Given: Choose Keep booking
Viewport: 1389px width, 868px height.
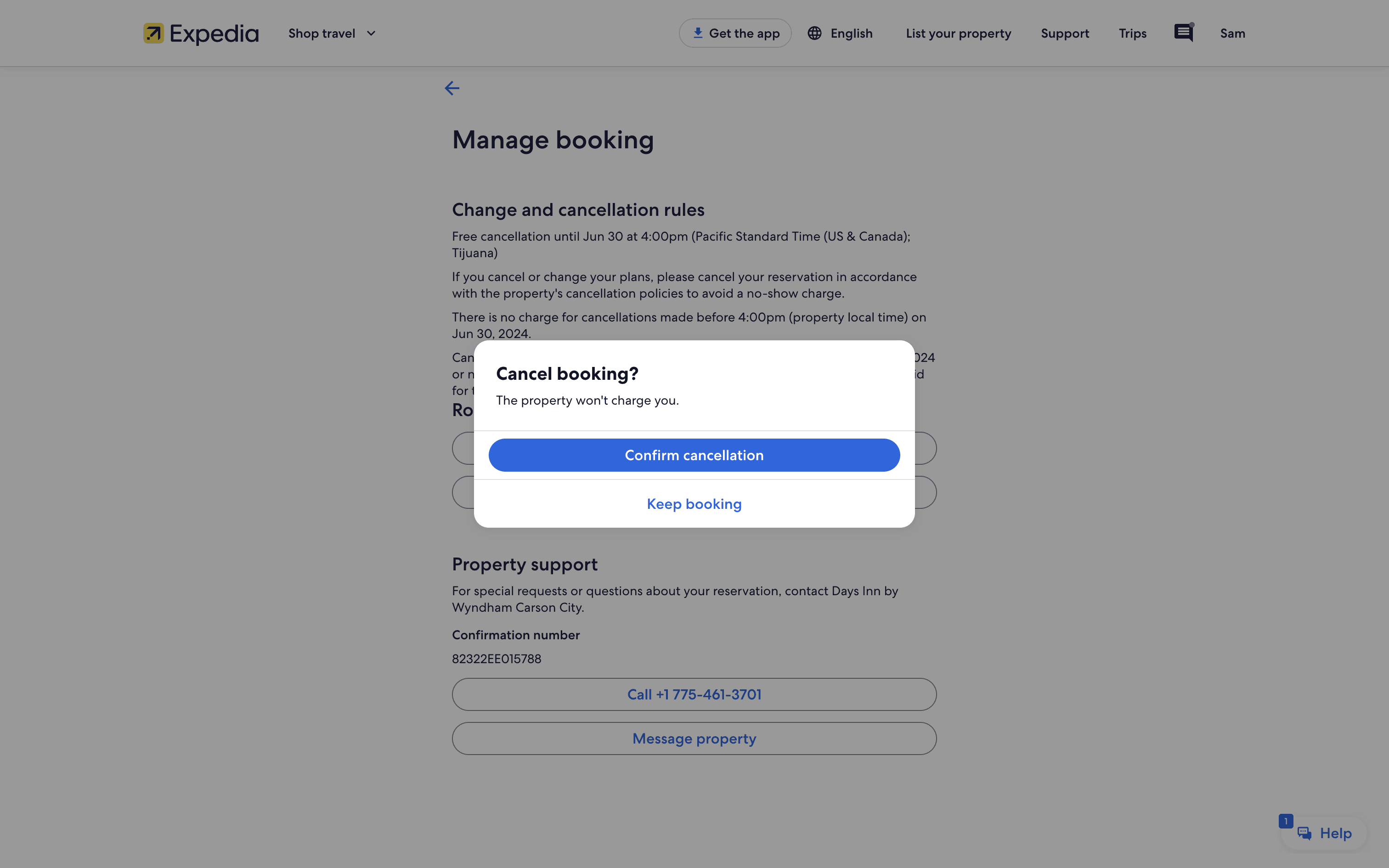Looking at the screenshot, I should click(x=694, y=503).
